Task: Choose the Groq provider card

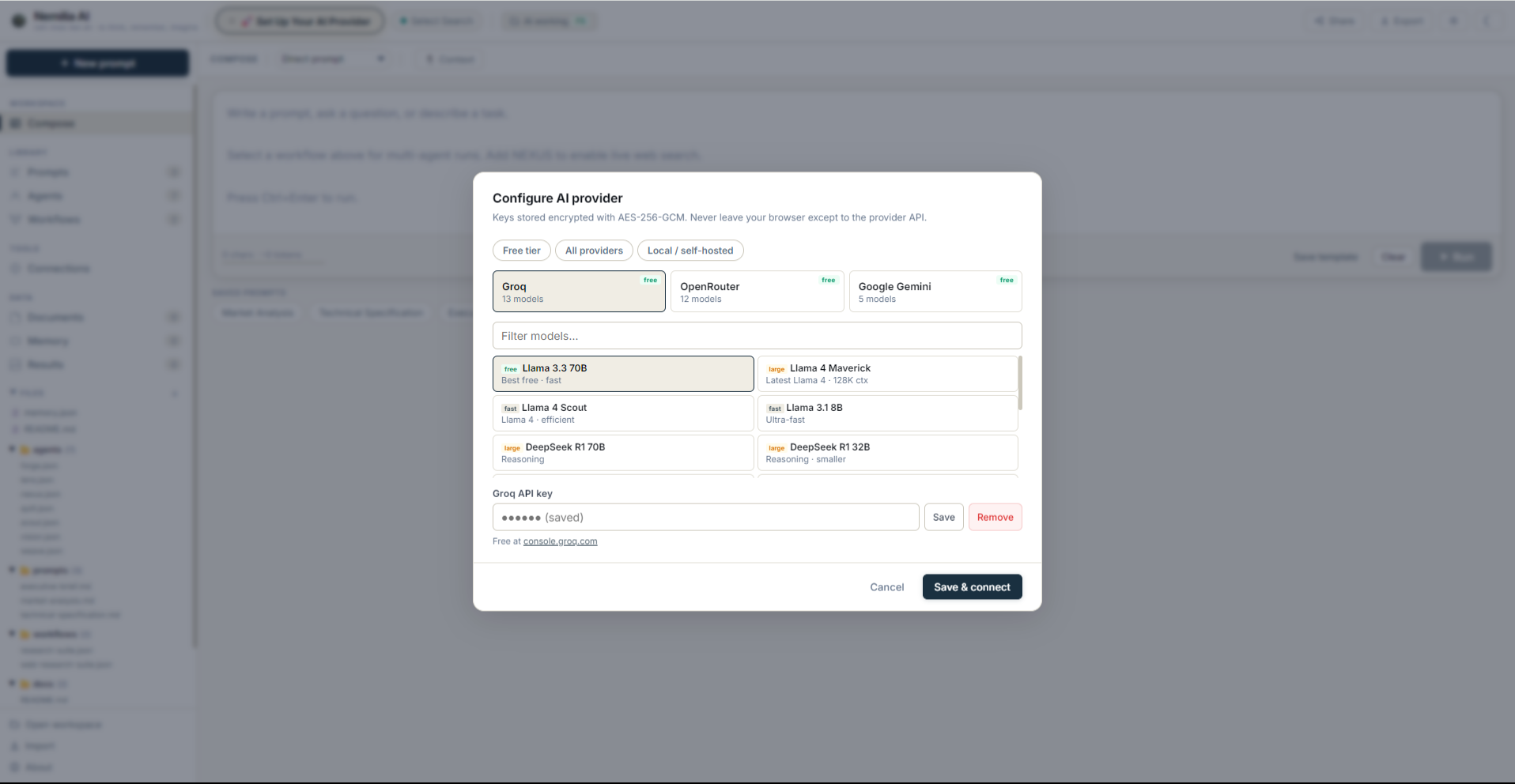Action: pos(579,292)
